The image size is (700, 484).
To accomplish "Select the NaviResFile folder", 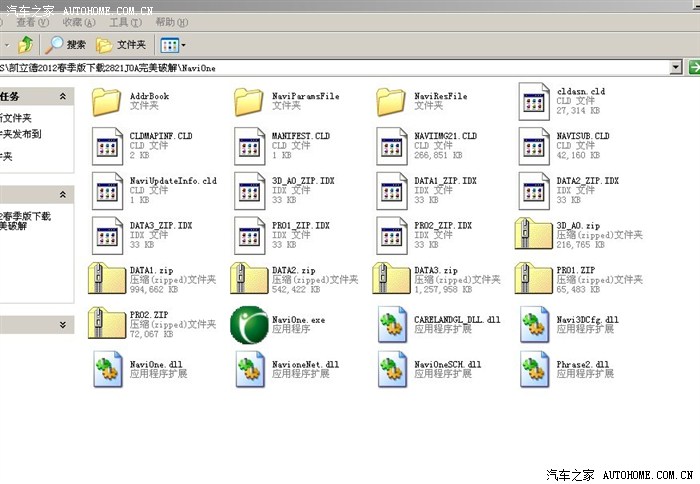I will (392, 101).
